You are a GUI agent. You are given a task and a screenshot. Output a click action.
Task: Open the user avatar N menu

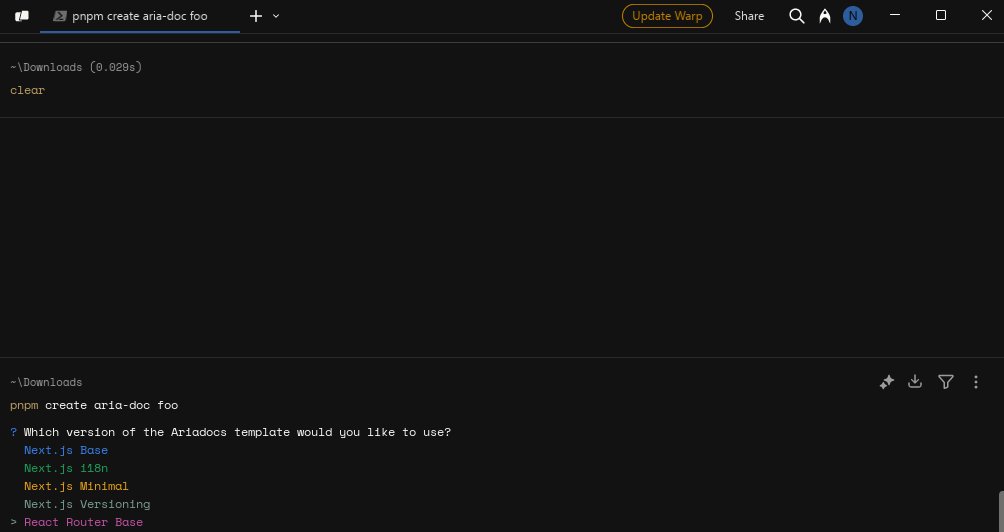852,16
